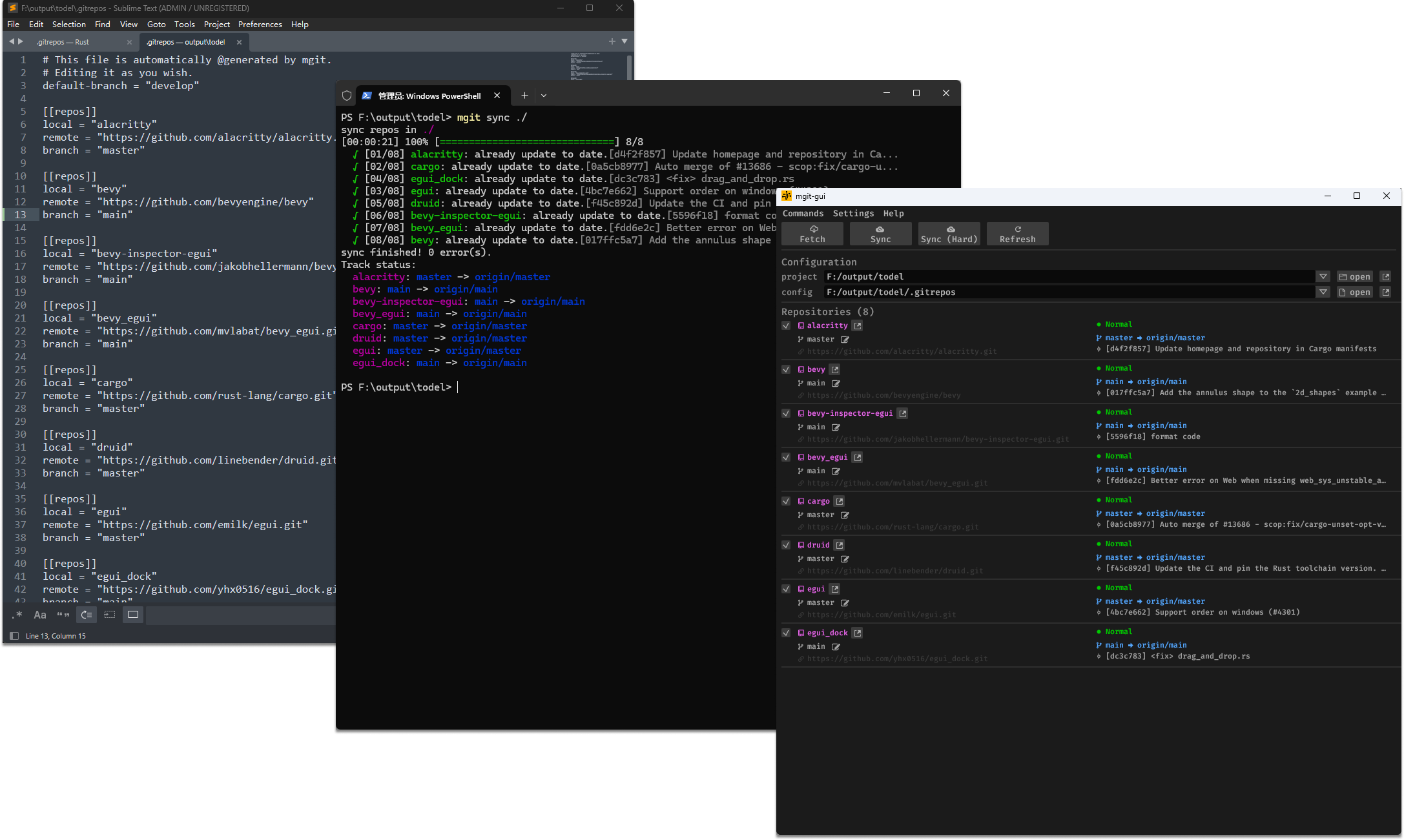Jump forward in Sublime tab history
Viewport: 1404px width, 840px height.
pos(20,41)
